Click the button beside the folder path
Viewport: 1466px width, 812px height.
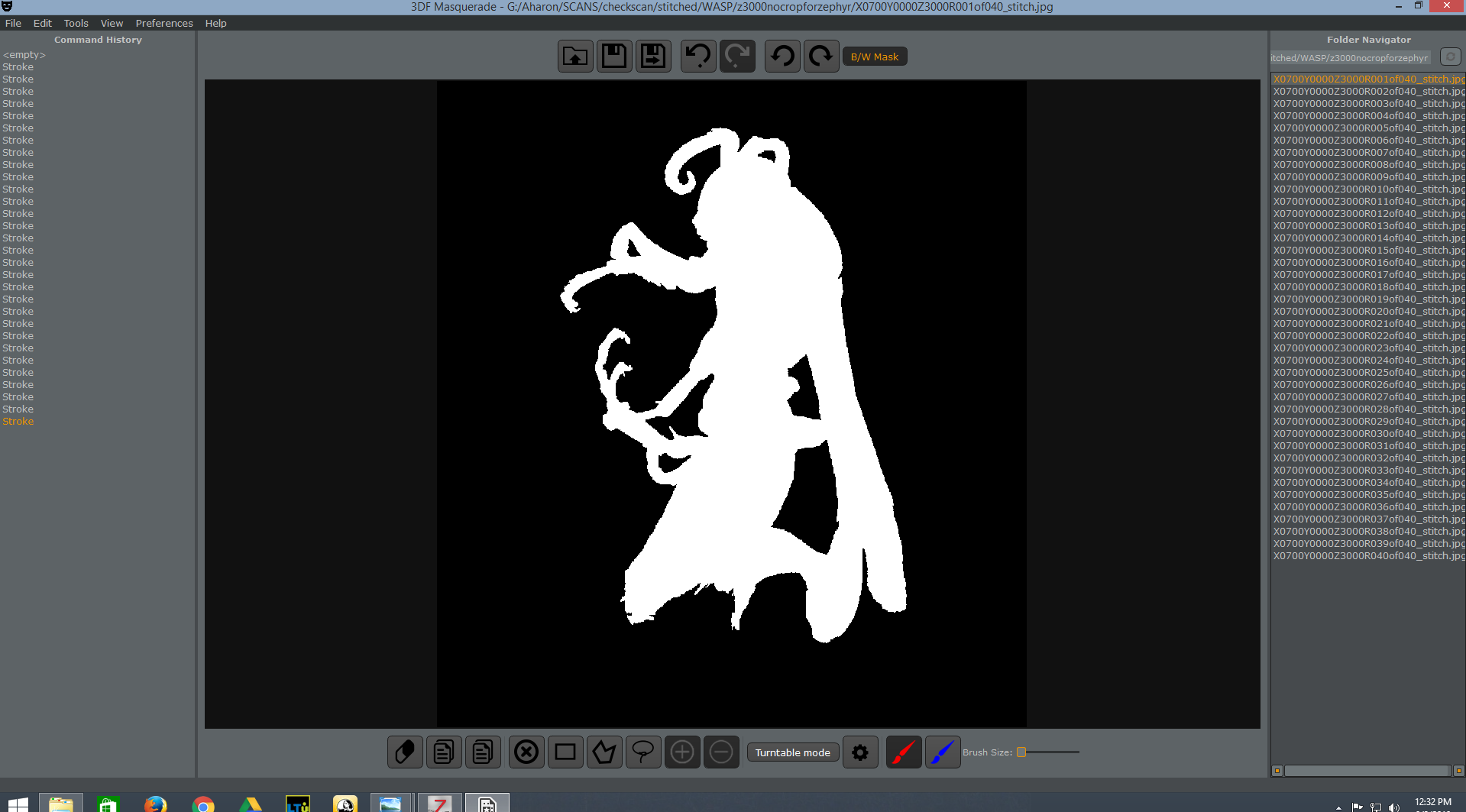tap(1450, 57)
